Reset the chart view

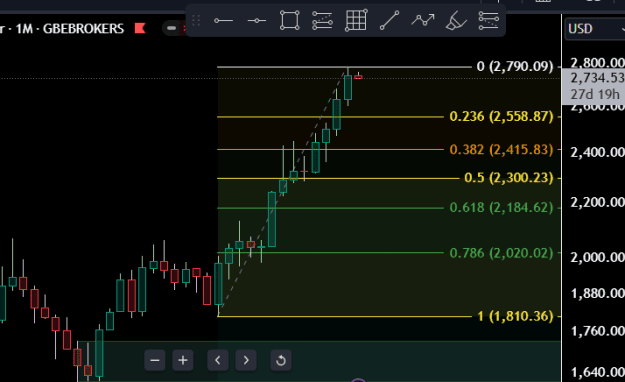point(281,360)
